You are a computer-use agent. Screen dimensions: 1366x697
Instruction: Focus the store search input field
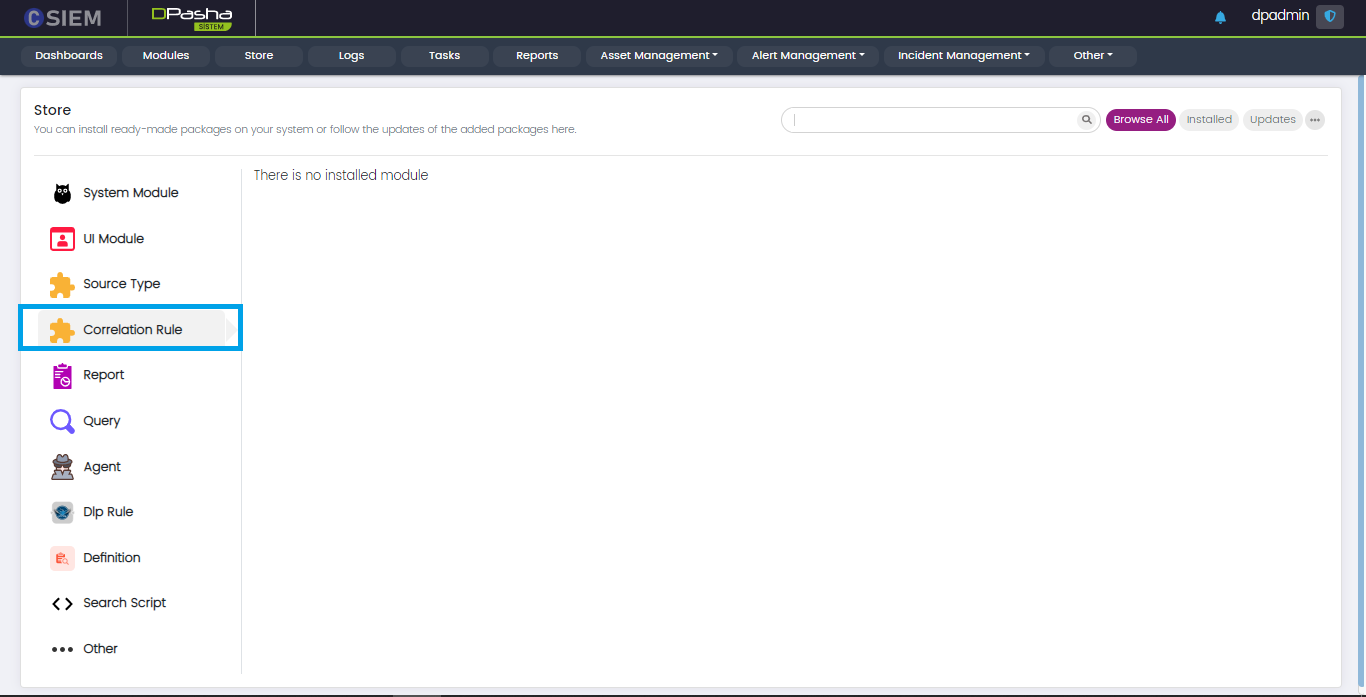(930, 120)
